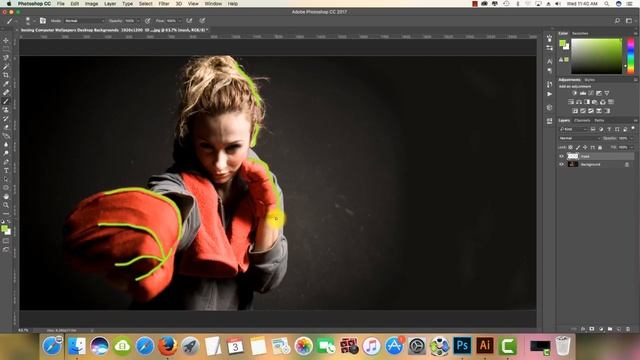
Task: Open brush Flow slider arrow
Action: 180,20
